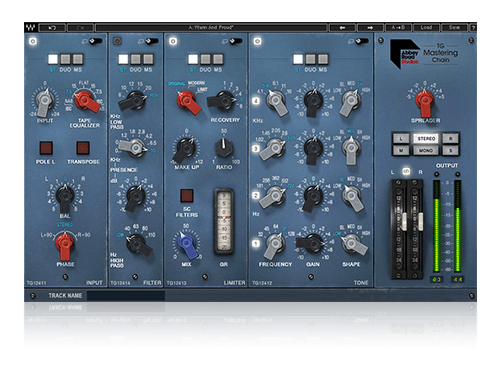Select tone band 3 number button
500x370 pixels.
coord(256,148)
